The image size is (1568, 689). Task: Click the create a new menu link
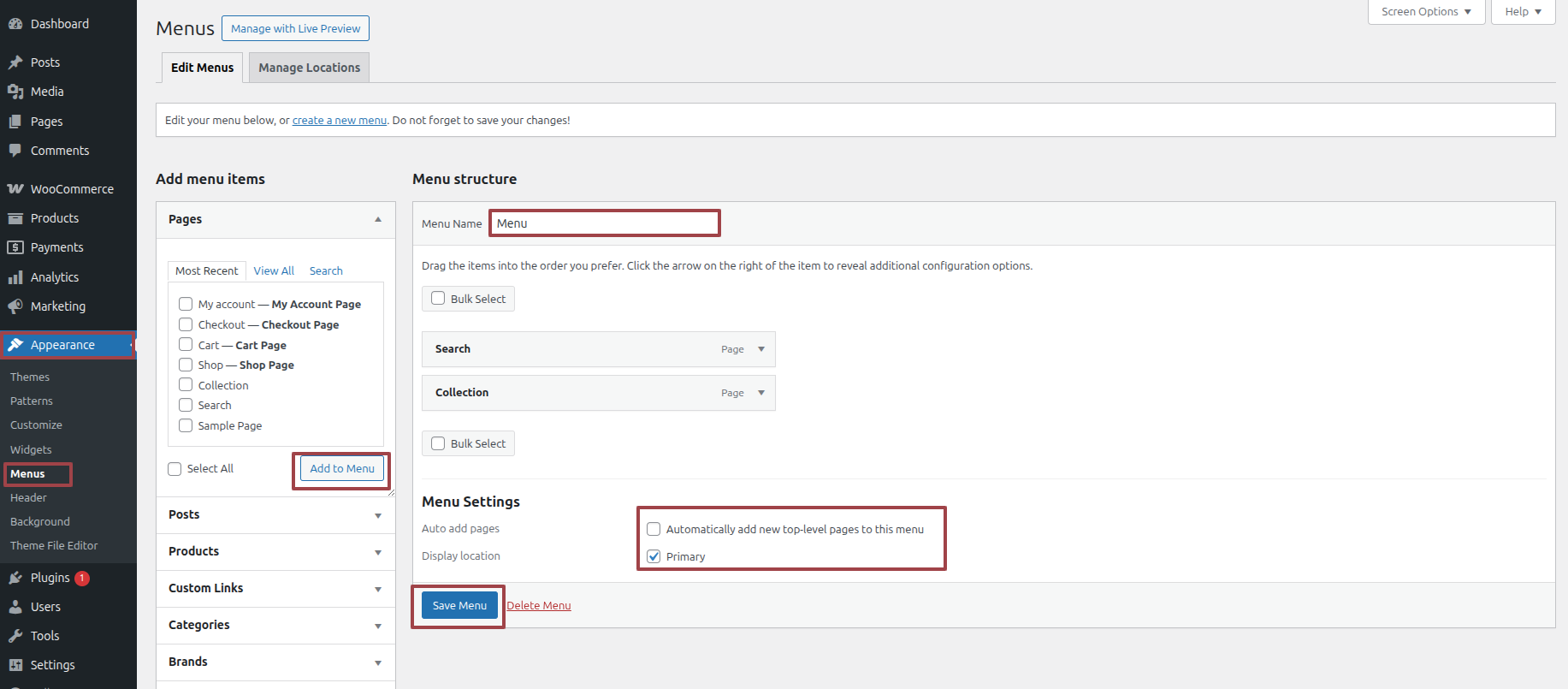coord(340,121)
